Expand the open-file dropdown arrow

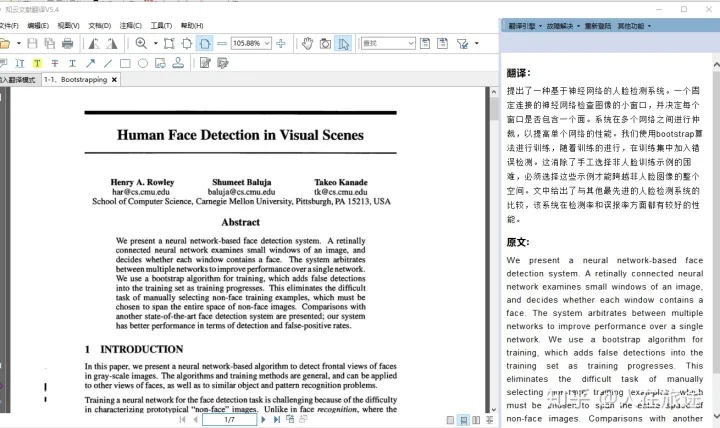pyautogui.click(x=19, y=43)
